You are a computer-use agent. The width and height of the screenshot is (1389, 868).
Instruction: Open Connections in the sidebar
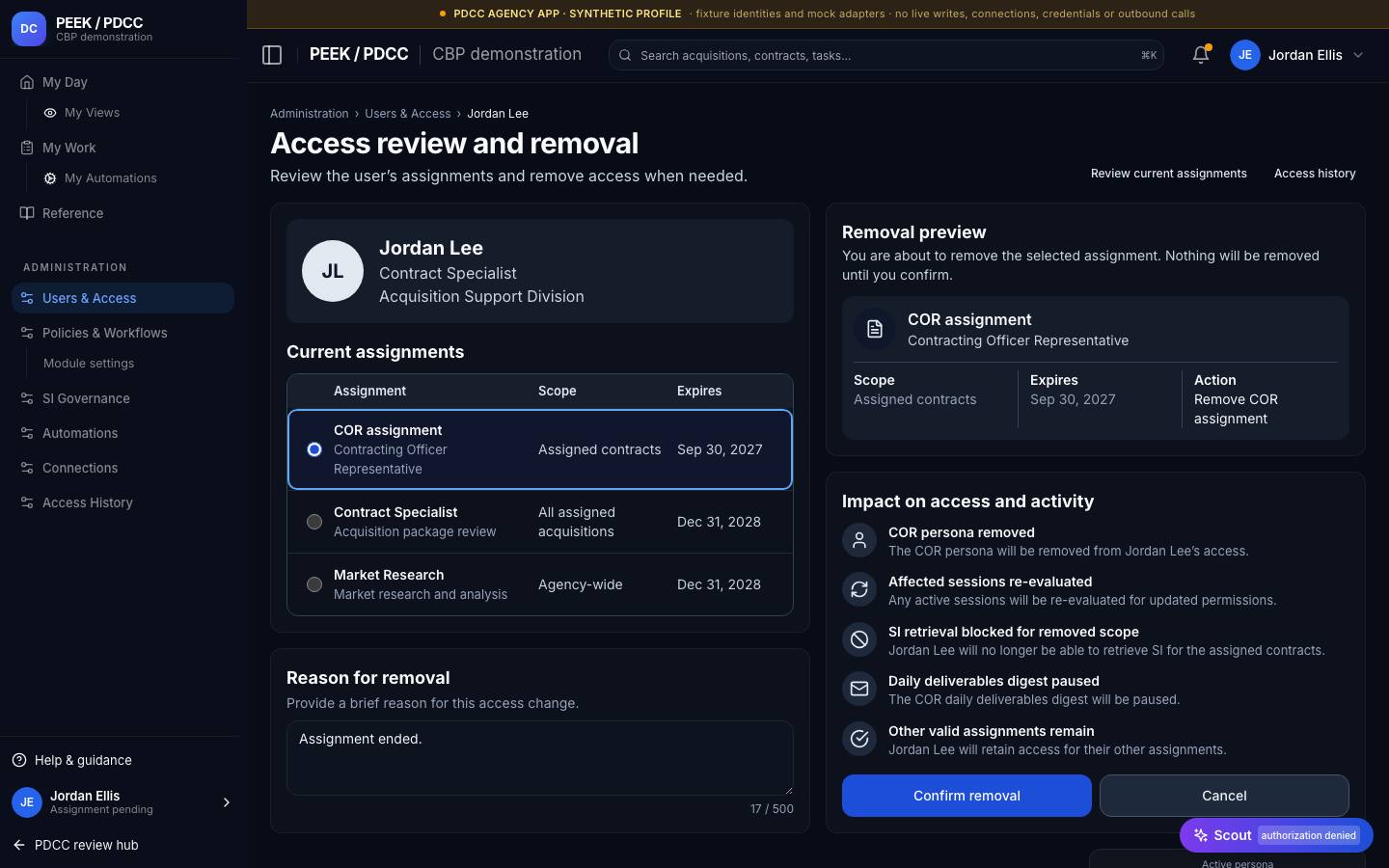(x=123, y=468)
